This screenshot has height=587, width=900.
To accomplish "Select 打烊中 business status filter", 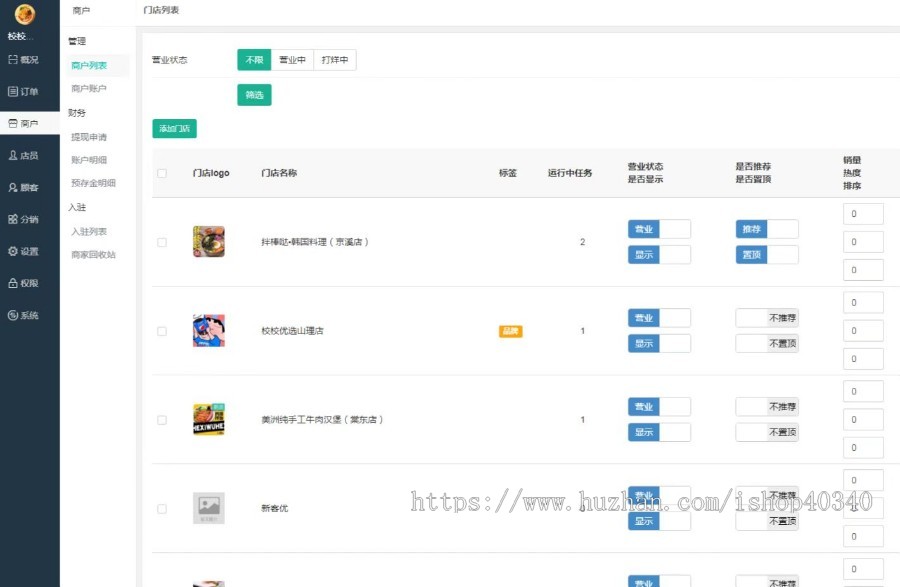I will [x=335, y=60].
